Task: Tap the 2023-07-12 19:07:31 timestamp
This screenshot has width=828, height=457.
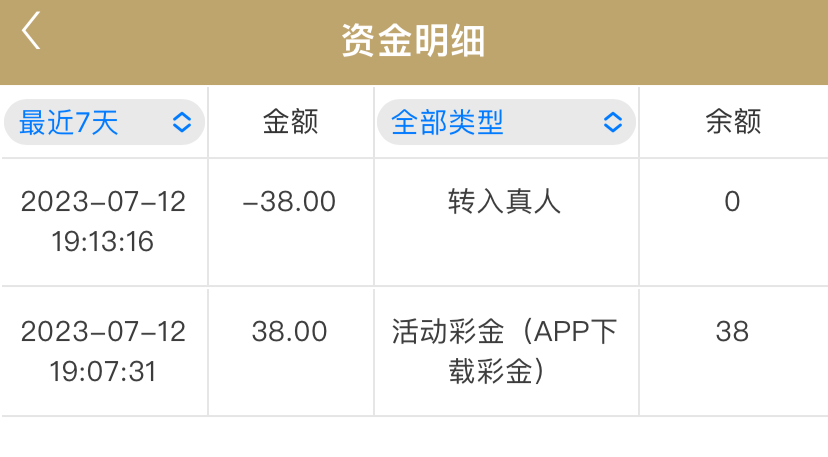Action: point(103,351)
